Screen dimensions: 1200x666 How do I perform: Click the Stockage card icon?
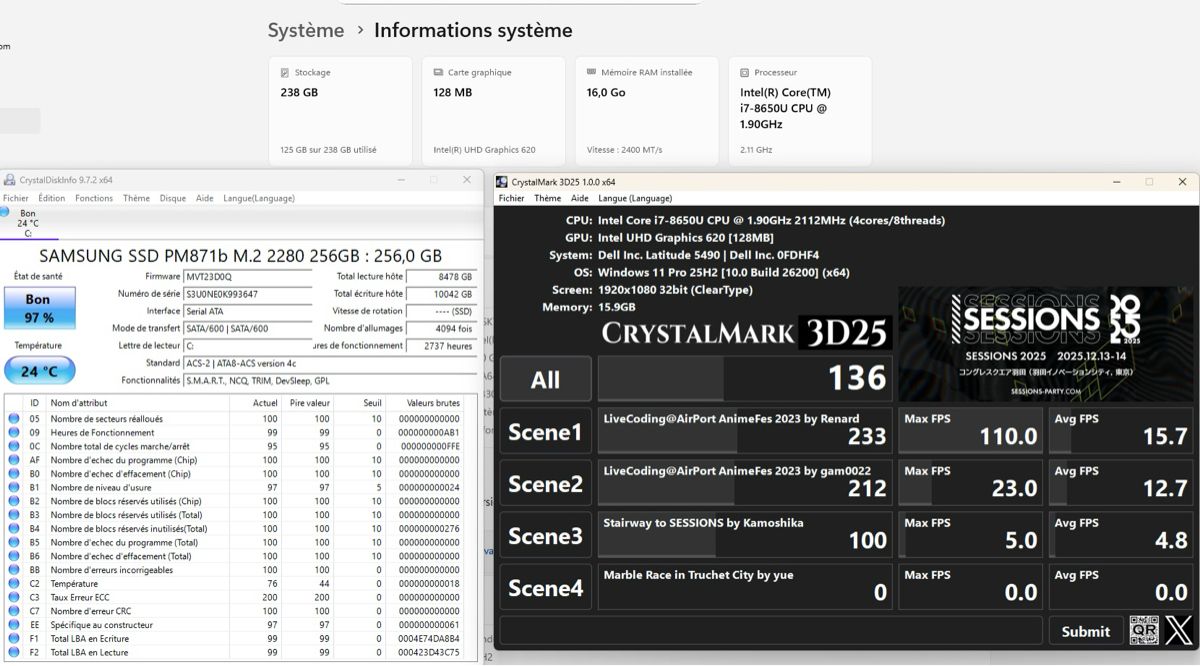285,73
